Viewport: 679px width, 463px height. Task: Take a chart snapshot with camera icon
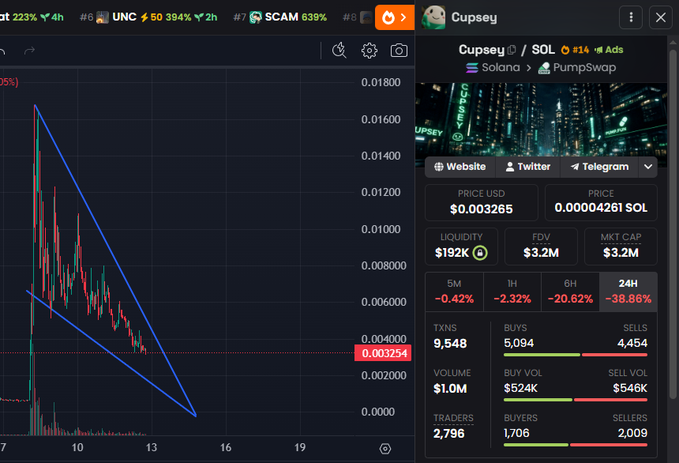(x=399, y=51)
